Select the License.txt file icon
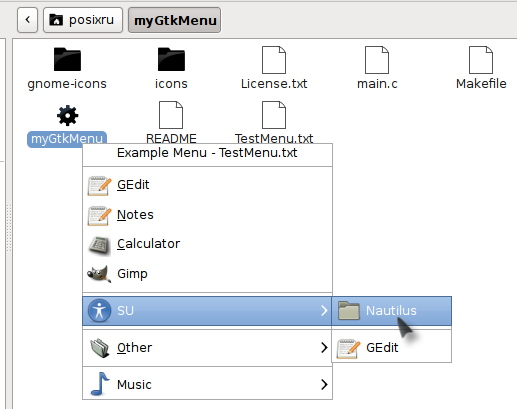The image size is (517, 409). click(274, 60)
